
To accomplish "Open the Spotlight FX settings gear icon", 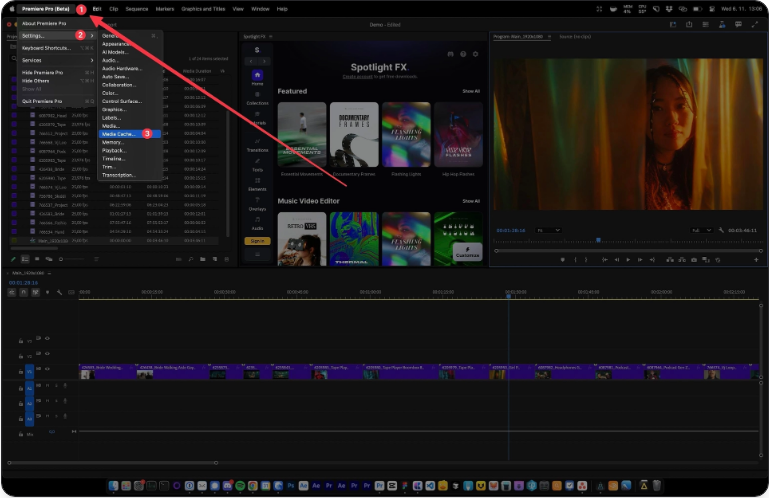I will [475, 54].
